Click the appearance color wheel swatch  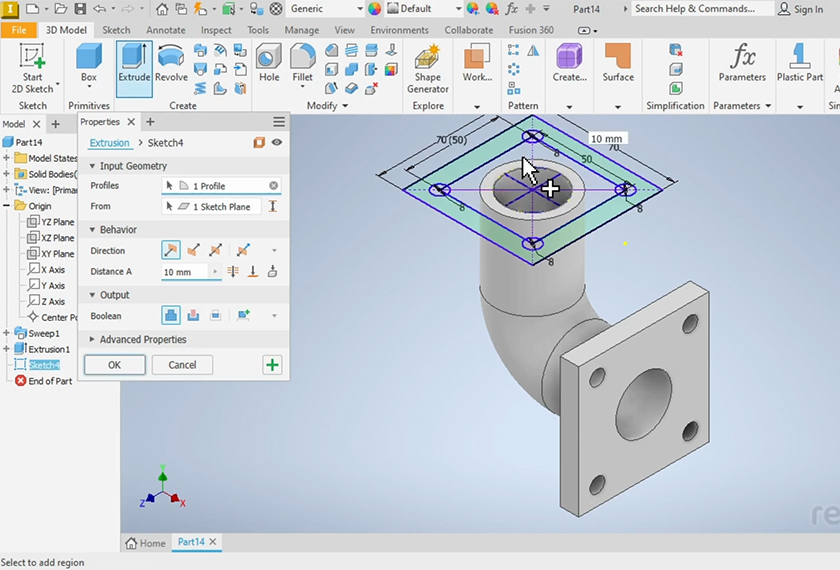[x=375, y=9]
